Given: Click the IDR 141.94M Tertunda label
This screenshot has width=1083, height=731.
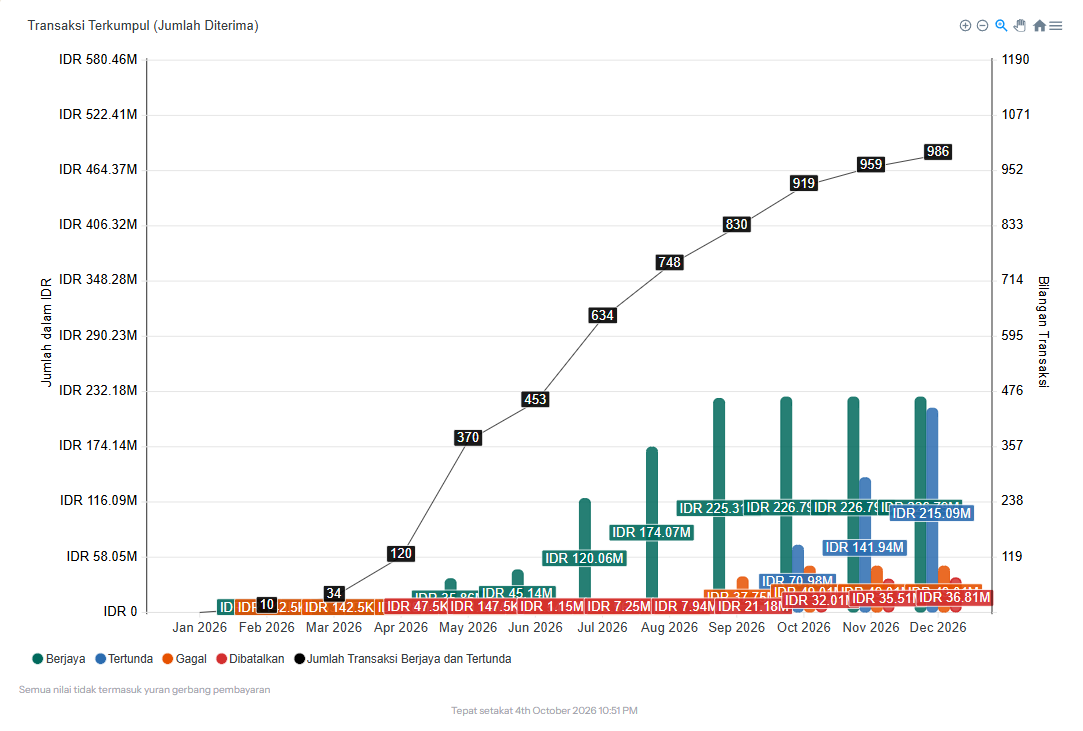Looking at the screenshot, I should coord(865,547).
